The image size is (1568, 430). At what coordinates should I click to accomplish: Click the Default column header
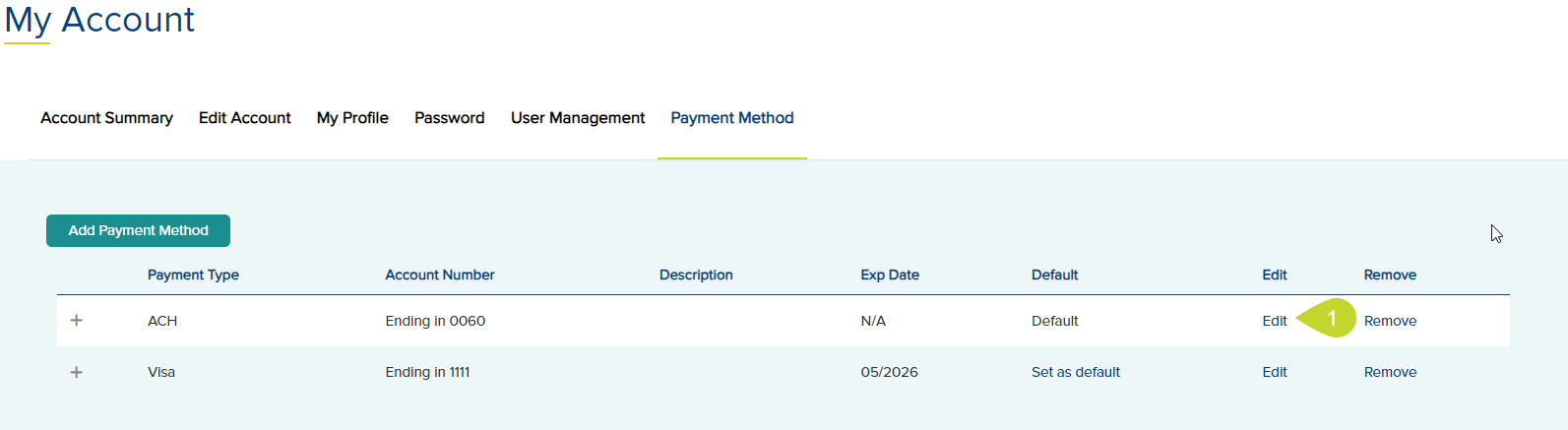point(1055,275)
